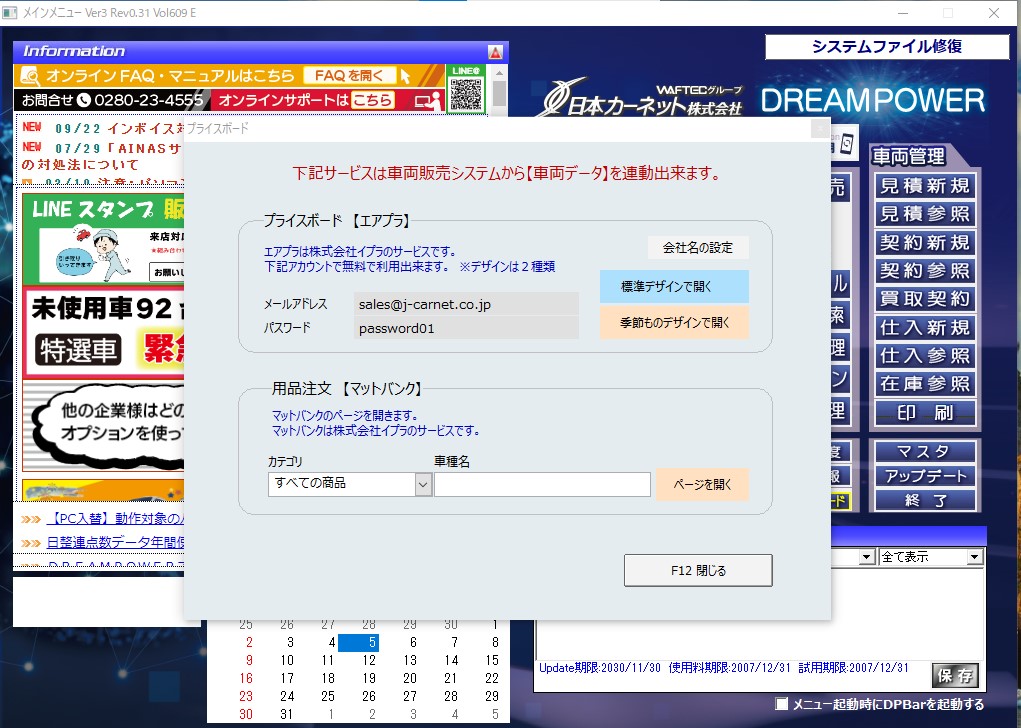This screenshot has height=728, width=1021.
Task: Focus the 車種名 input field
Action: click(x=542, y=484)
